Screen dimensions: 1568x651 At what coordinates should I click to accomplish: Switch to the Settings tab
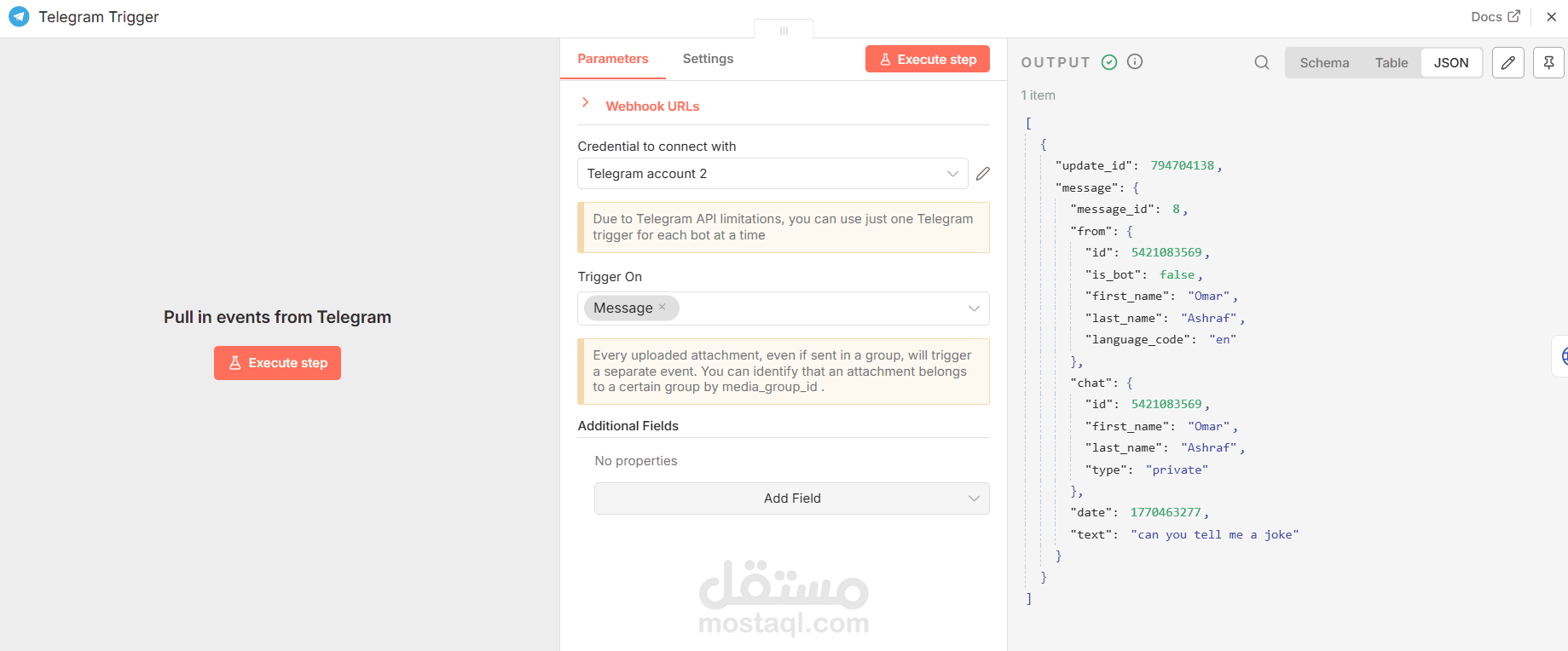point(708,59)
